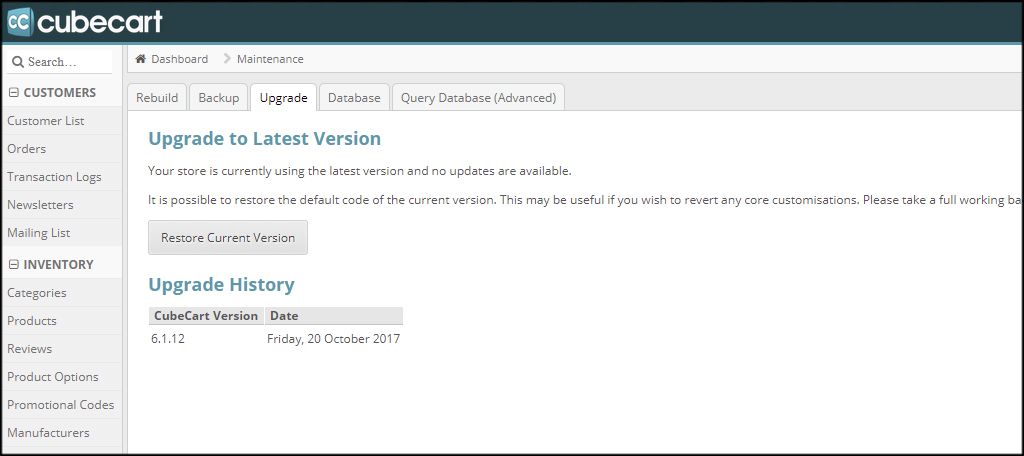1024x456 pixels.
Task: Select 'Friday, 20 October 2017' cell
Action: coord(334,339)
